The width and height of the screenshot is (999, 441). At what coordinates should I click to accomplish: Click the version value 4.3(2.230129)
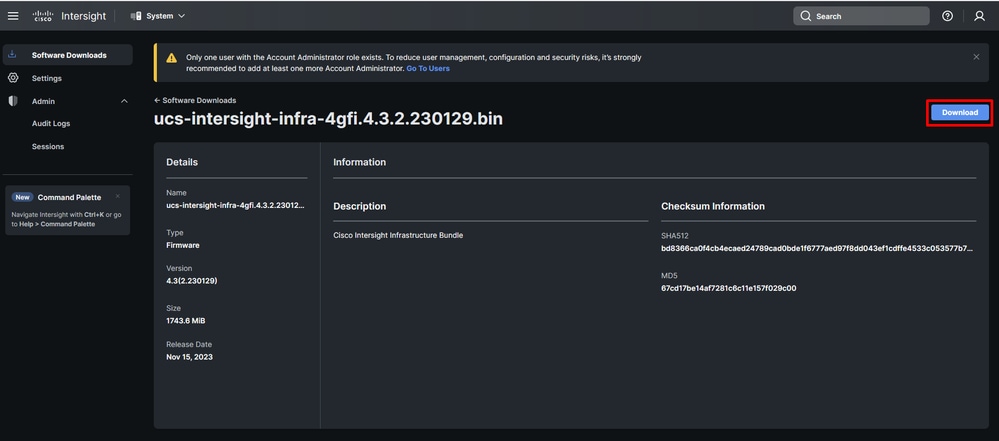point(192,280)
